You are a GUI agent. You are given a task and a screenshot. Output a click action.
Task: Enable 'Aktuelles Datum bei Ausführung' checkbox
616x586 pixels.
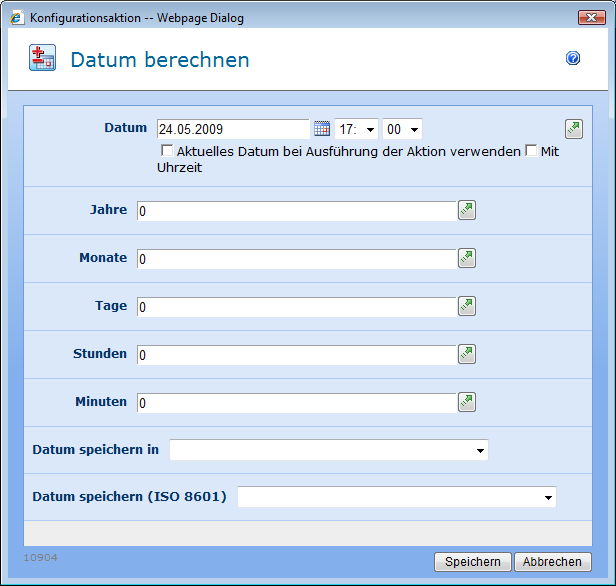[167, 152]
